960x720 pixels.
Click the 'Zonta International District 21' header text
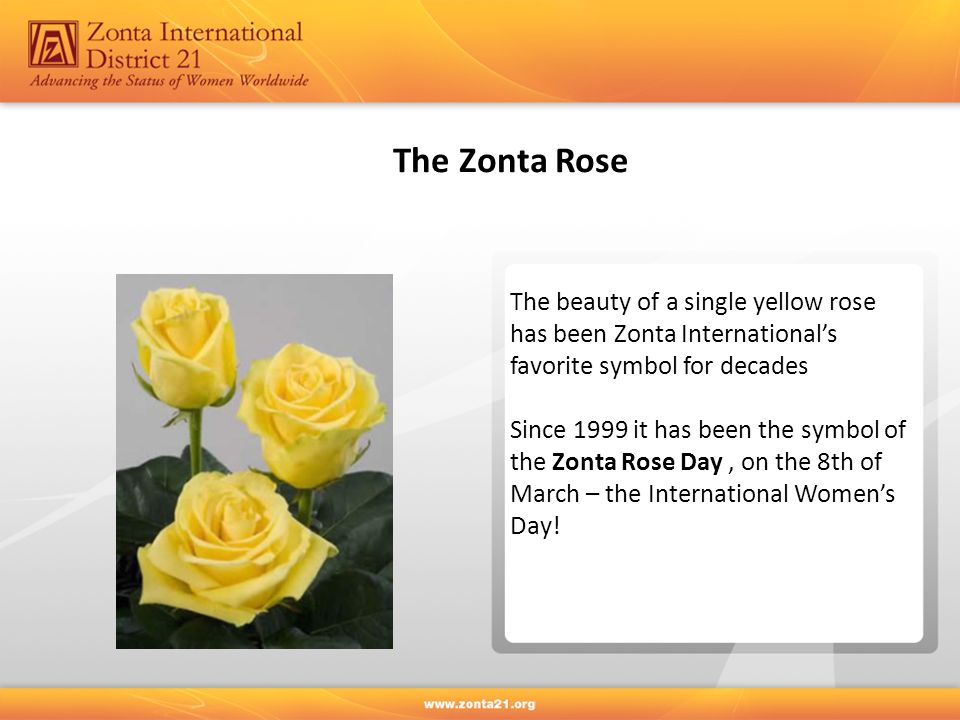pyautogui.click(x=195, y=45)
